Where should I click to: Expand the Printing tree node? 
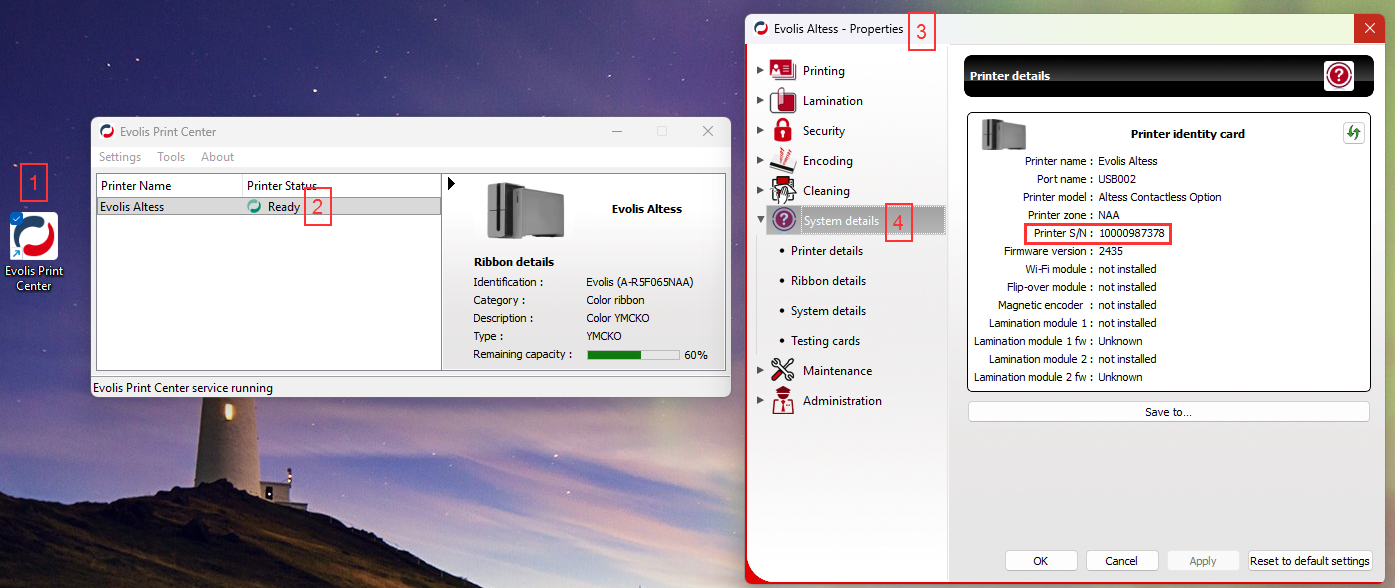pos(760,71)
